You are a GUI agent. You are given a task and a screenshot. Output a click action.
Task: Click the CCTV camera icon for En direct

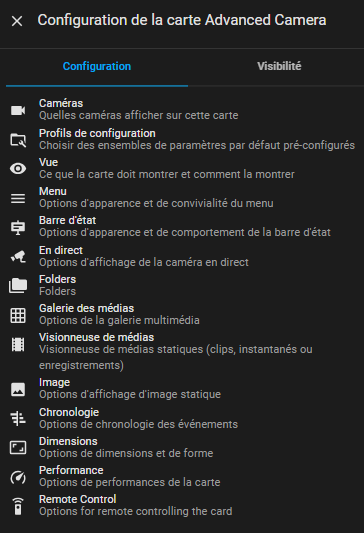point(18,257)
